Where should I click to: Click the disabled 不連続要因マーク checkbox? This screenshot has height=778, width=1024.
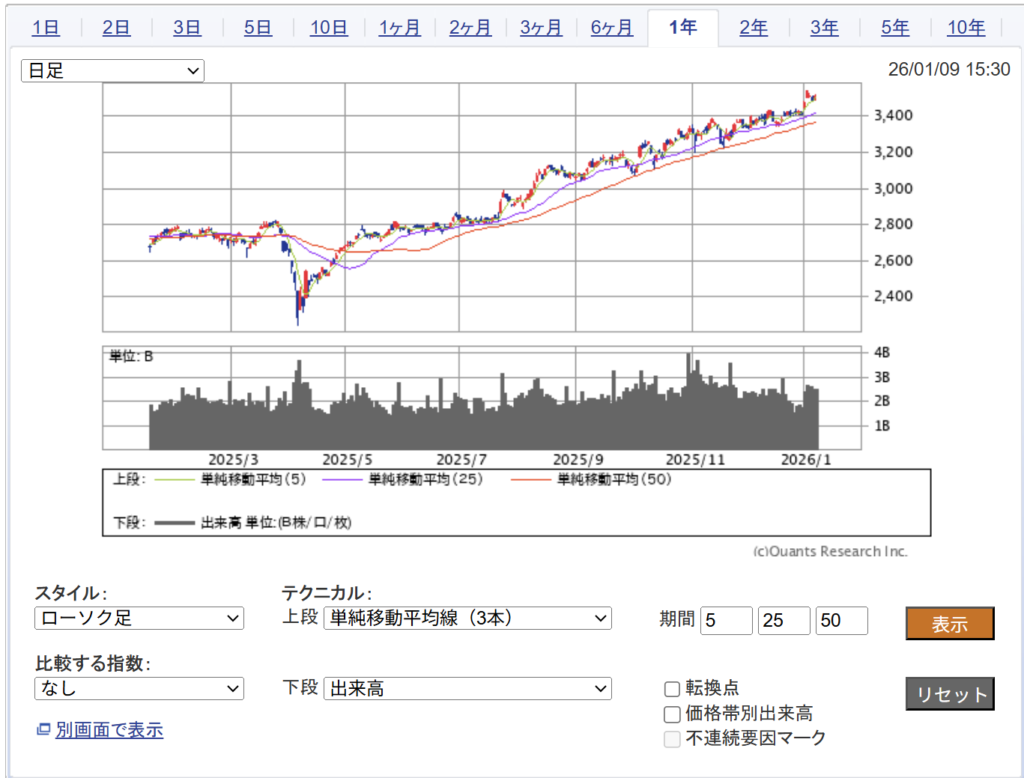click(673, 740)
